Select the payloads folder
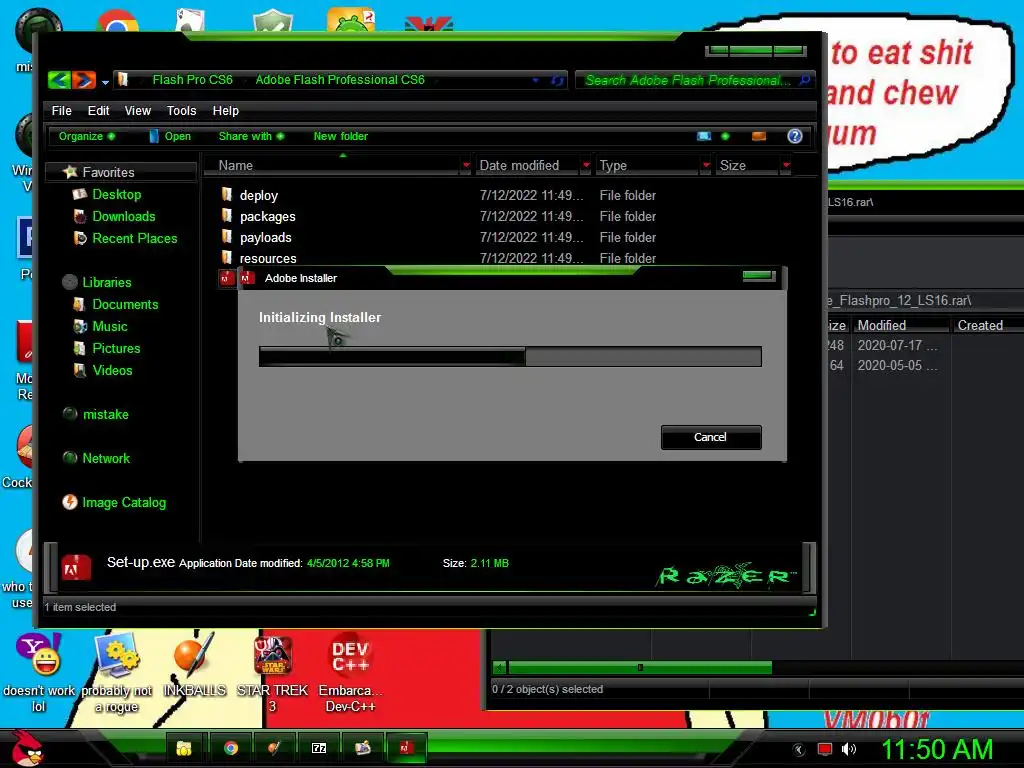 [265, 237]
